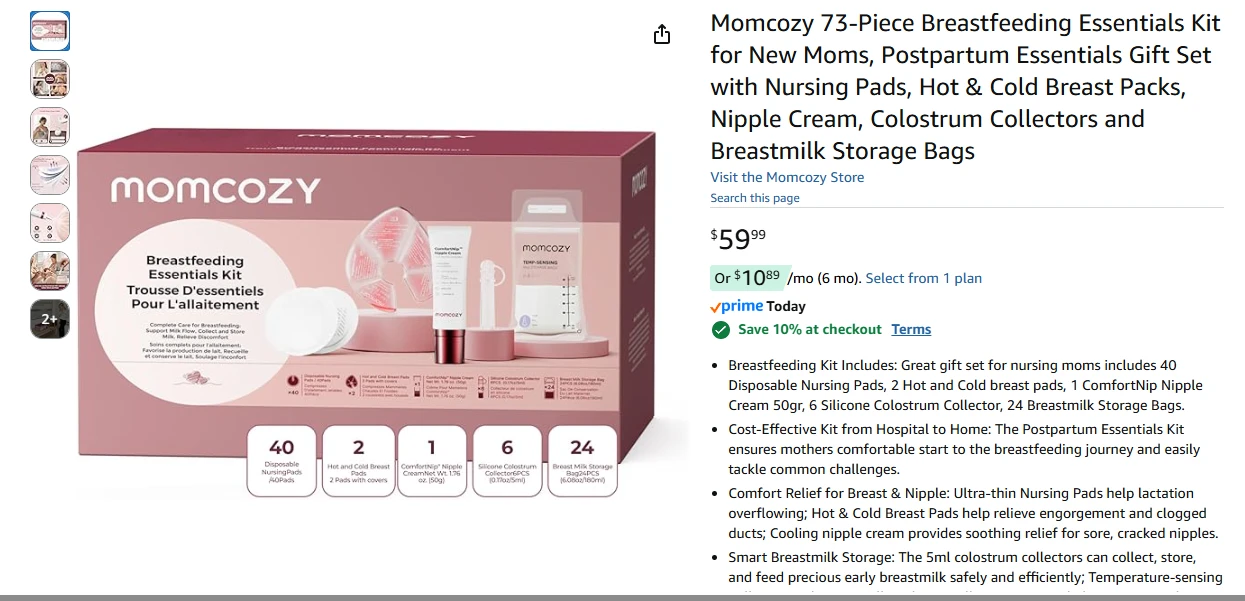1245x601 pixels.
Task: Click the Save 10% at checkout text
Action: click(x=810, y=329)
